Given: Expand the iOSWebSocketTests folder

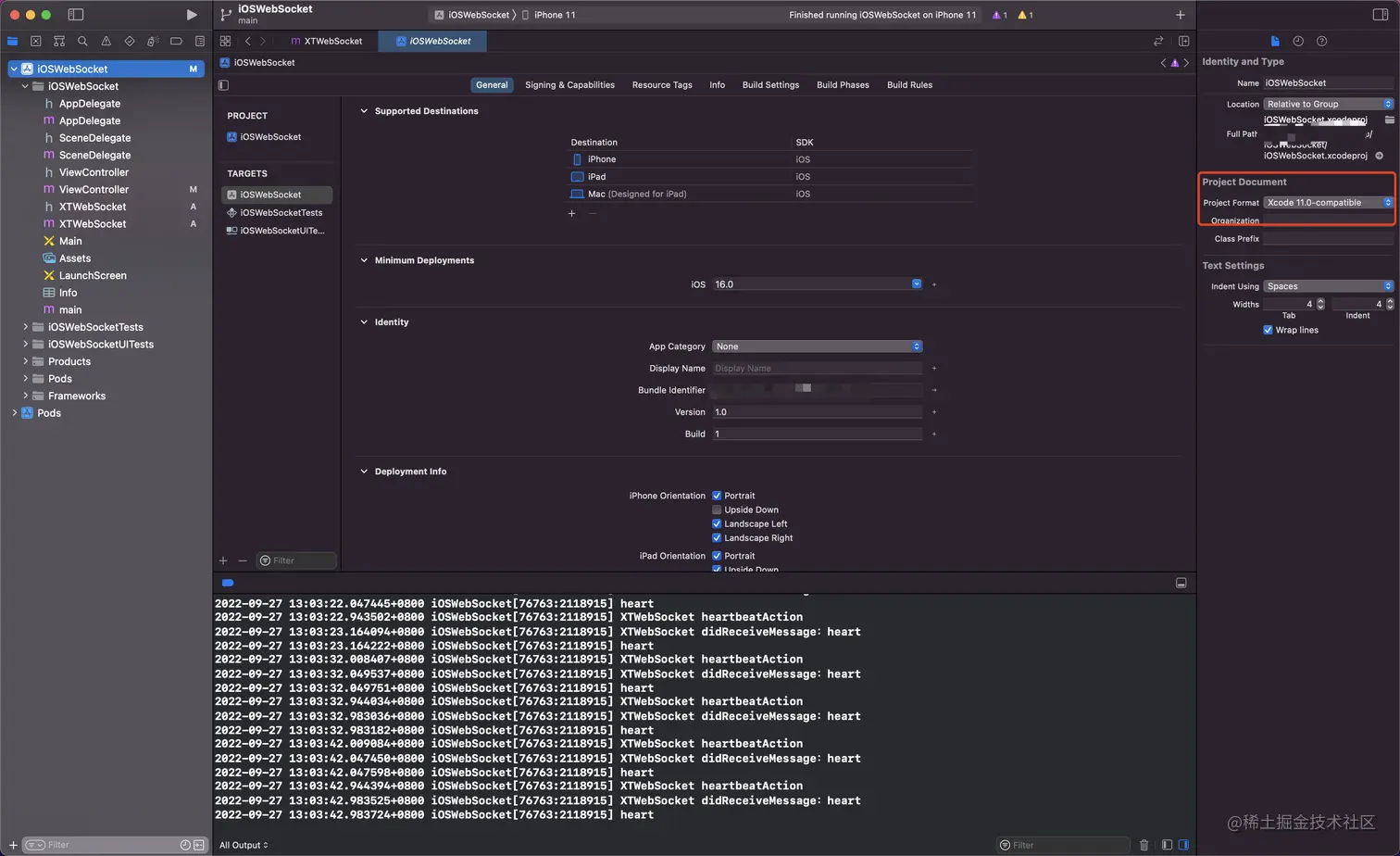Looking at the screenshot, I should click(25, 327).
